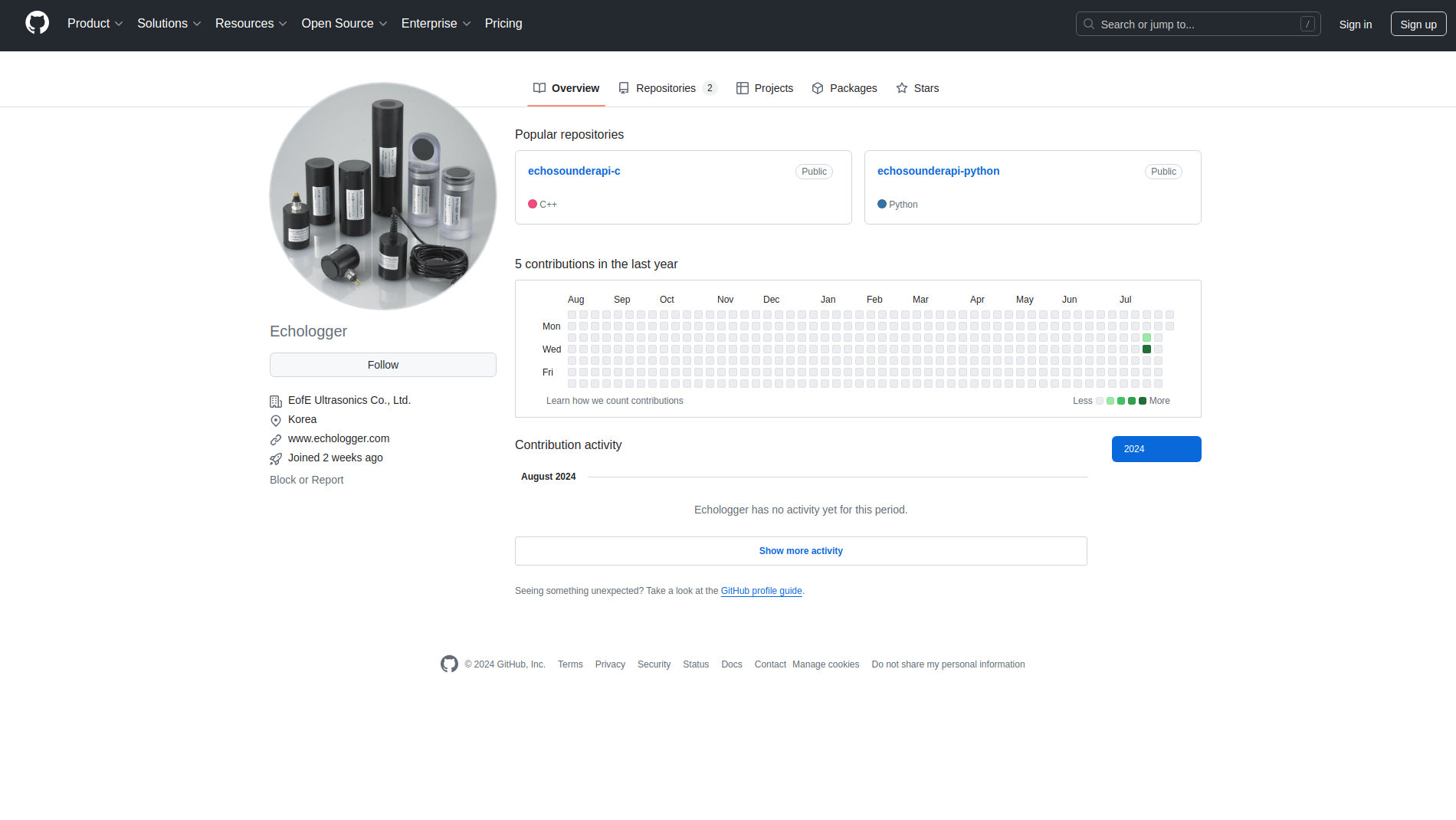Click the Public badge on echosounderapi-python
Viewport: 1456px width, 820px height.
pyautogui.click(x=1163, y=172)
